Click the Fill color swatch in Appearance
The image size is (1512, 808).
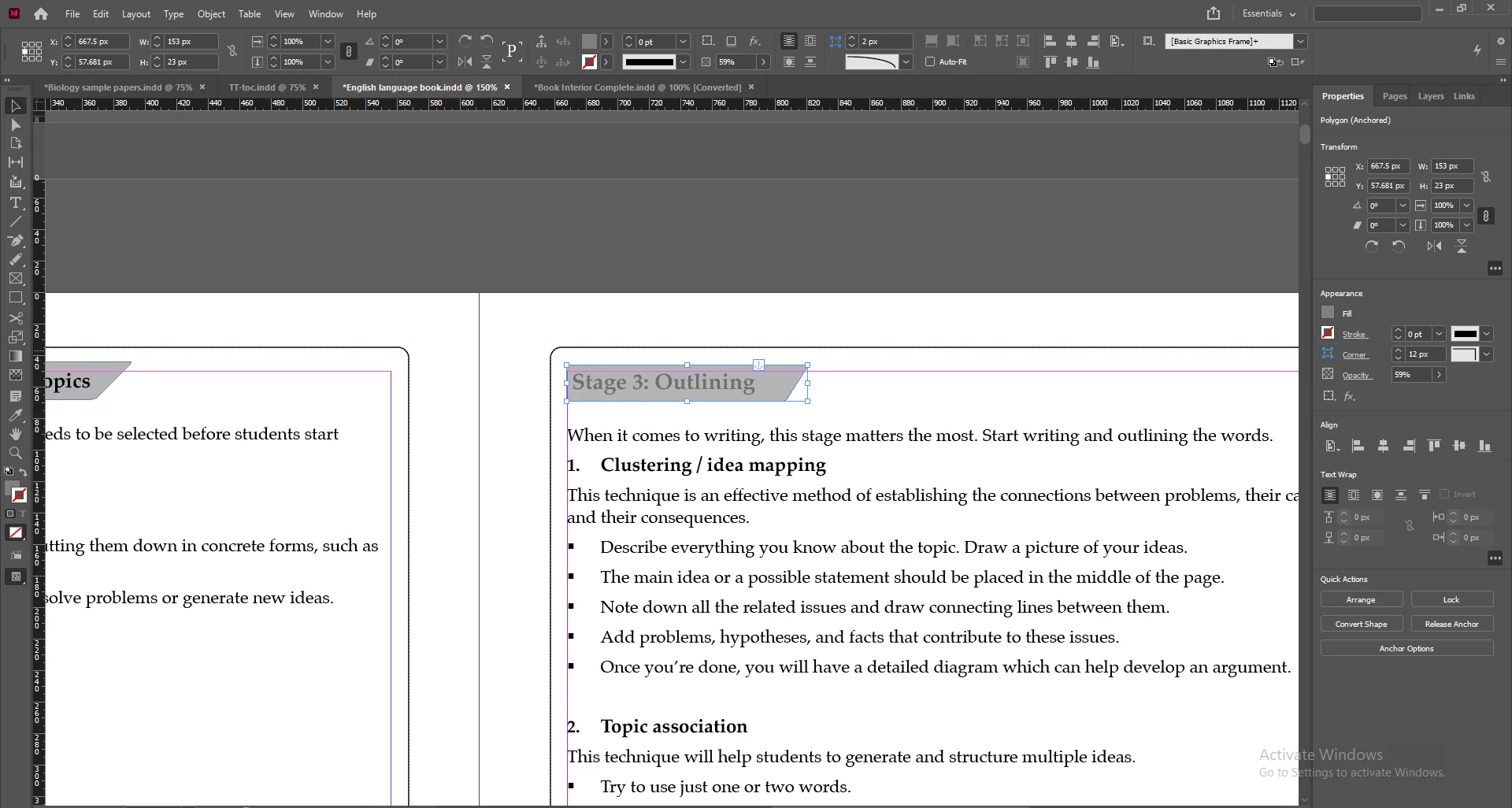1329,313
